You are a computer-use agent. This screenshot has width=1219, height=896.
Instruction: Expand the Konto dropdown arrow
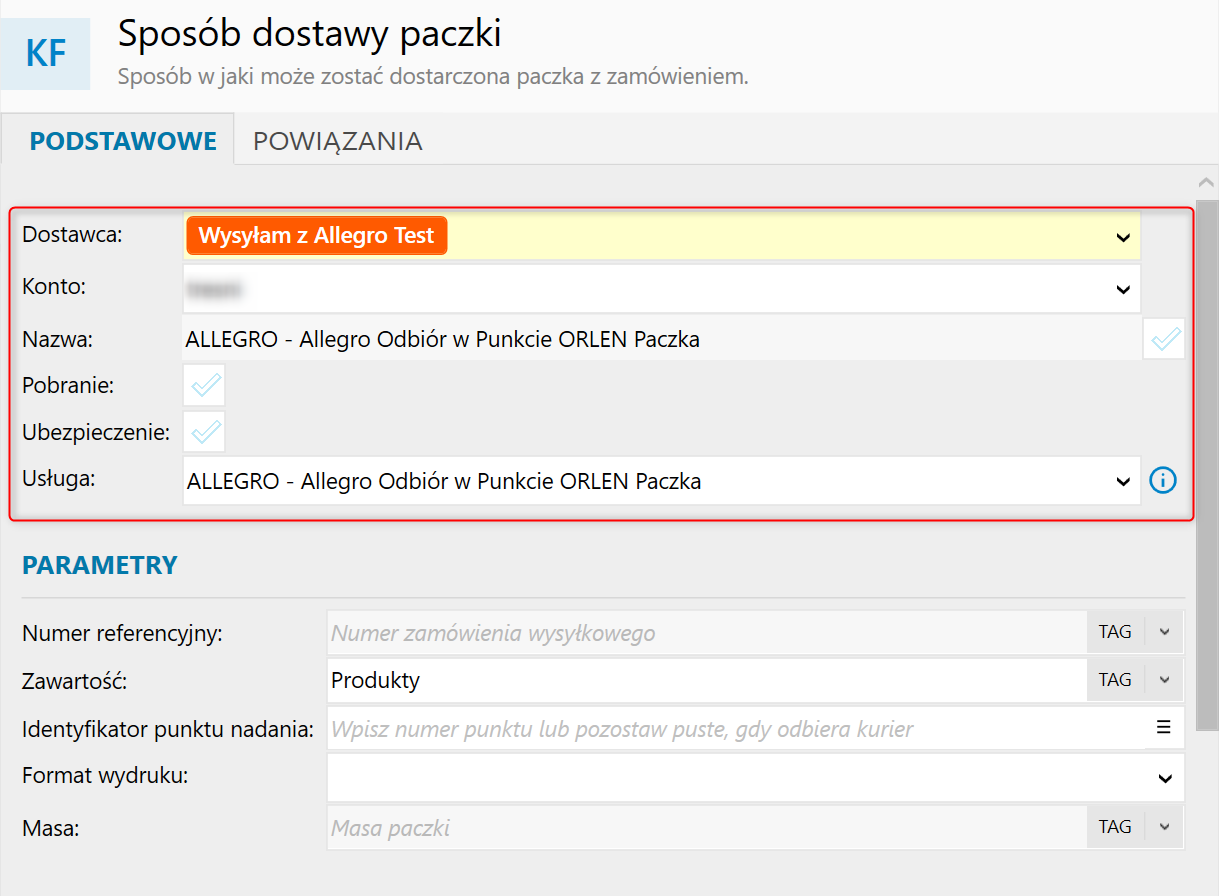(1122, 289)
